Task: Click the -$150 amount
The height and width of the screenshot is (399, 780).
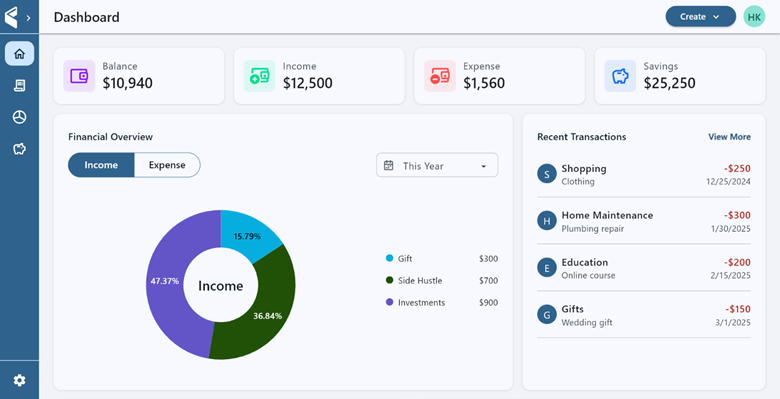Action: (x=738, y=309)
